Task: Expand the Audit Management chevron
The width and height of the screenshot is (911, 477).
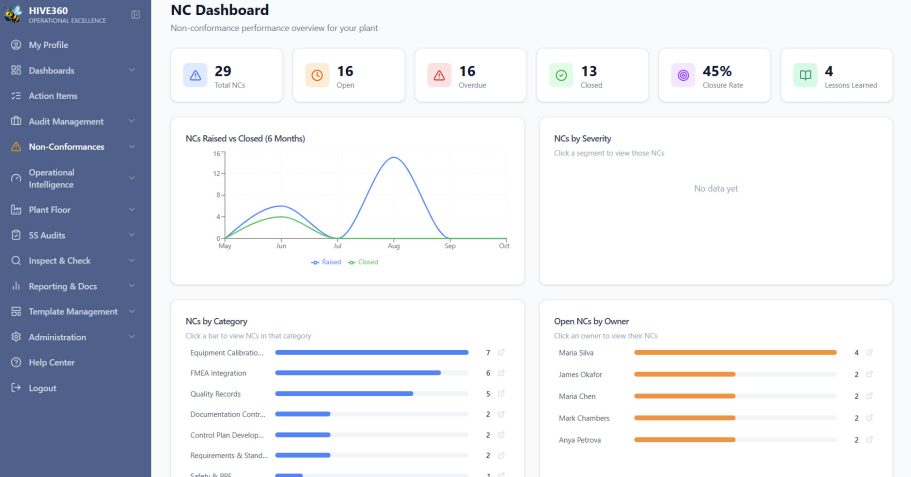Action: pyautogui.click(x=132, y=121)
